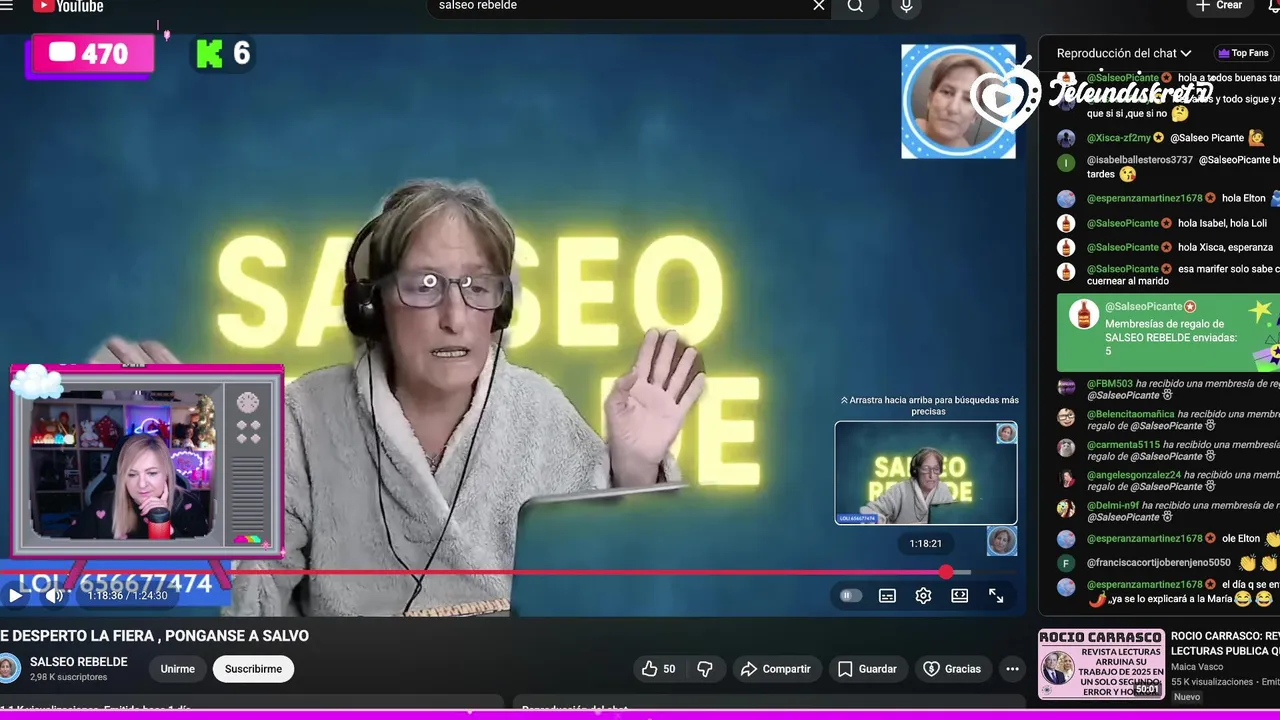Open more actions ellipsis menu
The height and width of the screenshot is (720, 1280).
1012,669
